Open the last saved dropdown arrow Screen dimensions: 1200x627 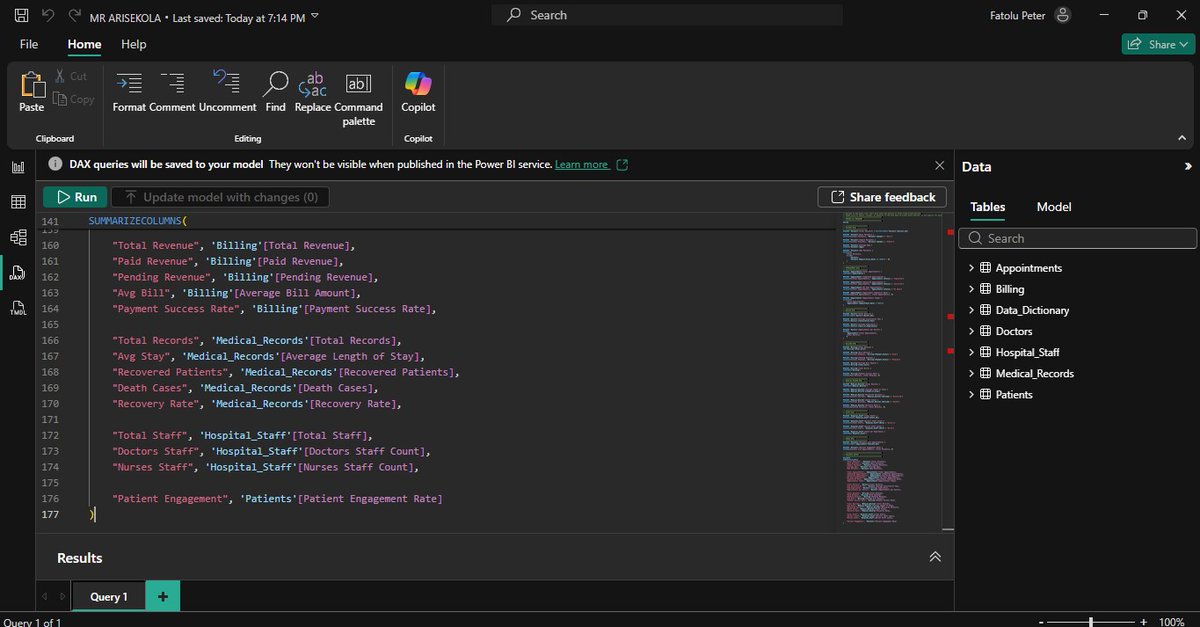(x=316, y=17)
